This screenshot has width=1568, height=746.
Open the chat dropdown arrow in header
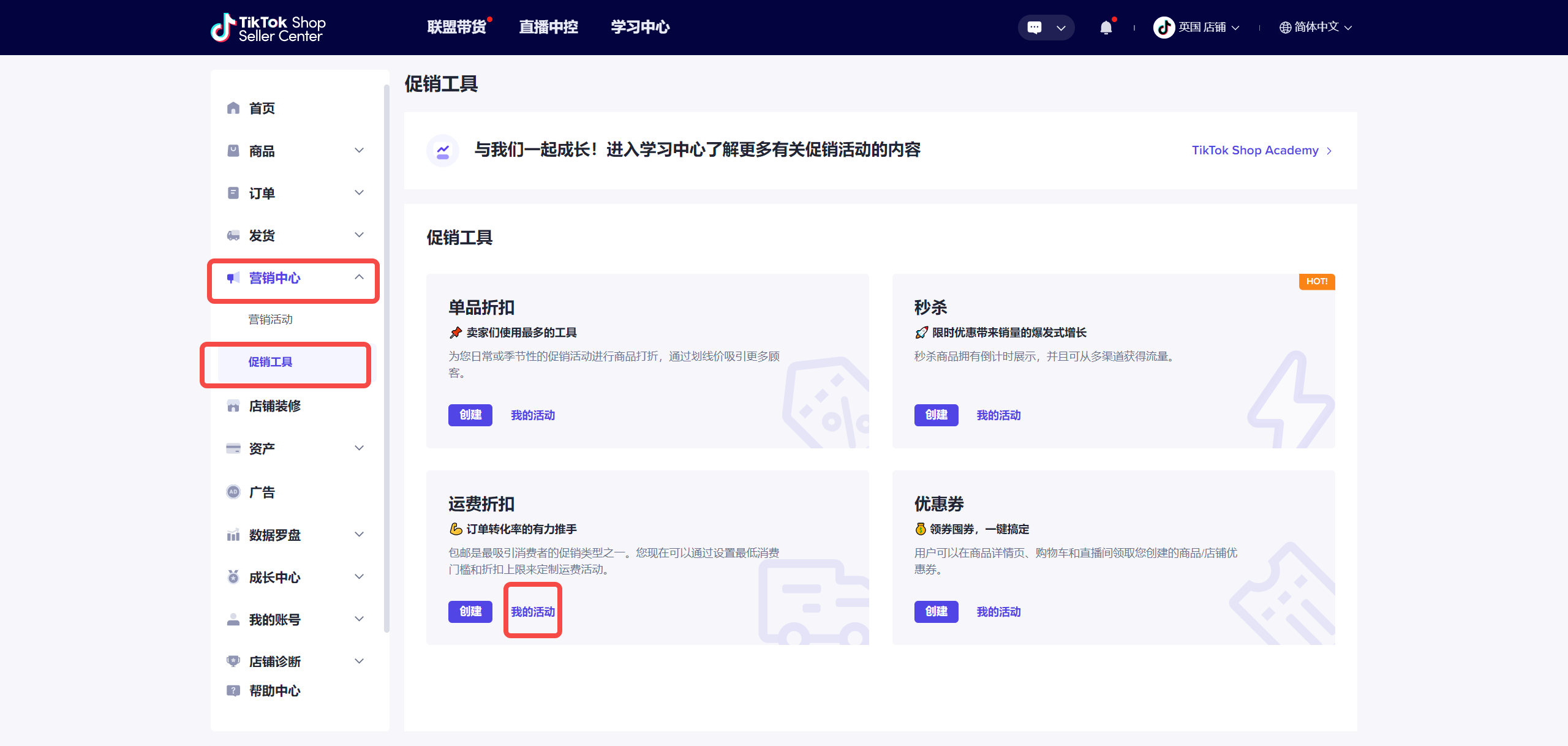(1061, 28)
